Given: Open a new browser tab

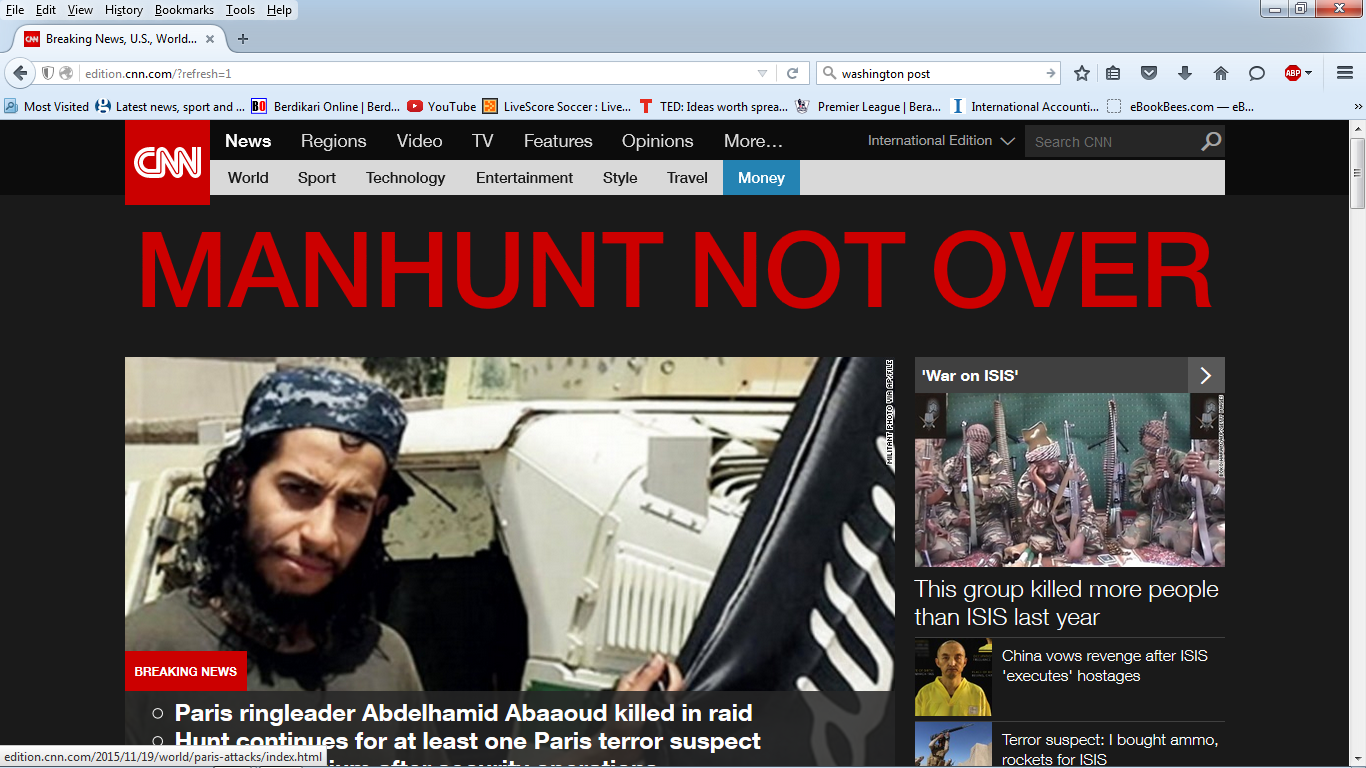Looking at the screenshot, I should [x=242, y=39].
